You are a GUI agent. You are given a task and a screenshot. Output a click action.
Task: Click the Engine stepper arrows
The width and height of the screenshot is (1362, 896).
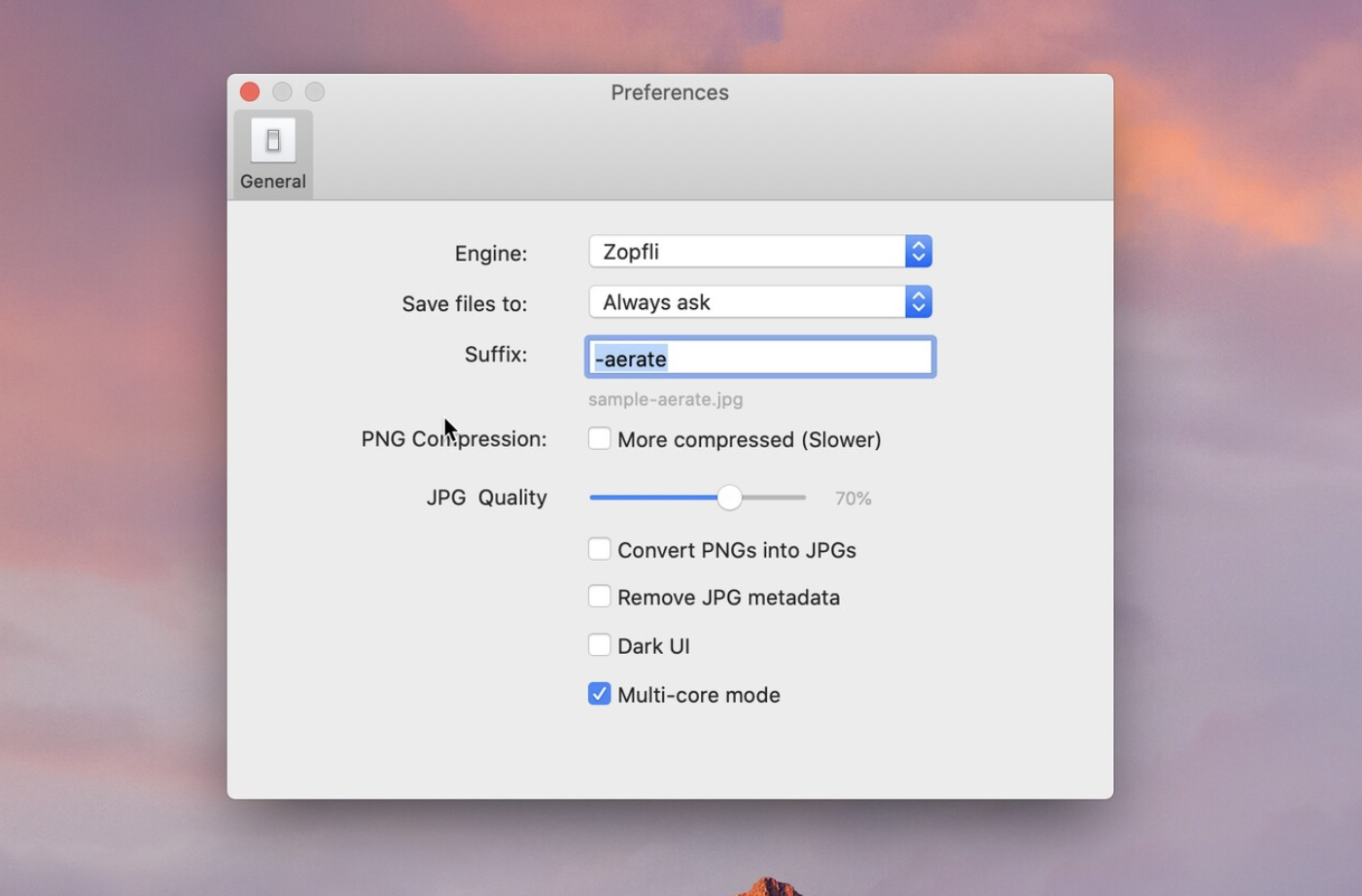coord(917,251)
